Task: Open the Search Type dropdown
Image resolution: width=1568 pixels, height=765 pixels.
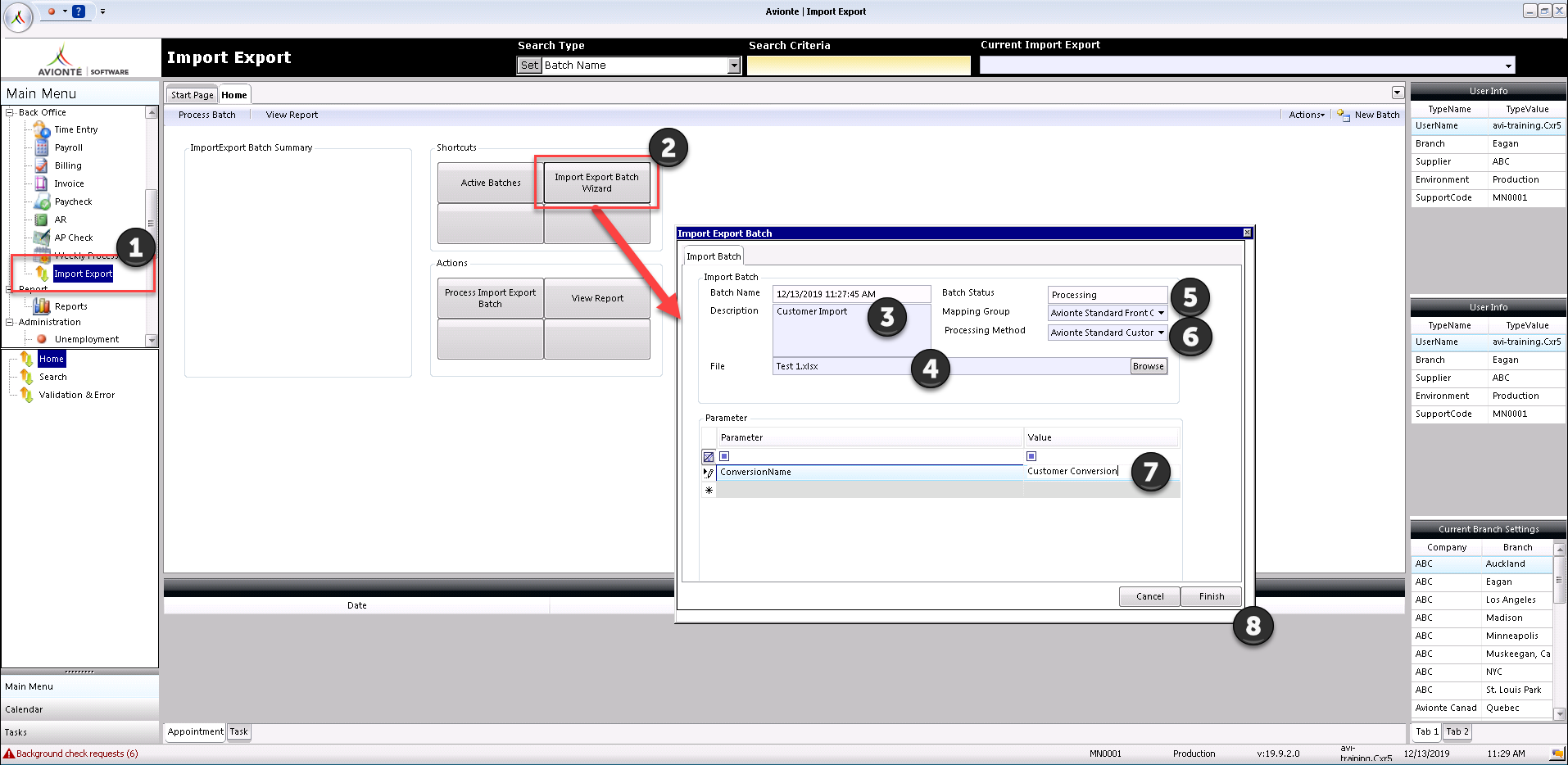Action: 734,66
